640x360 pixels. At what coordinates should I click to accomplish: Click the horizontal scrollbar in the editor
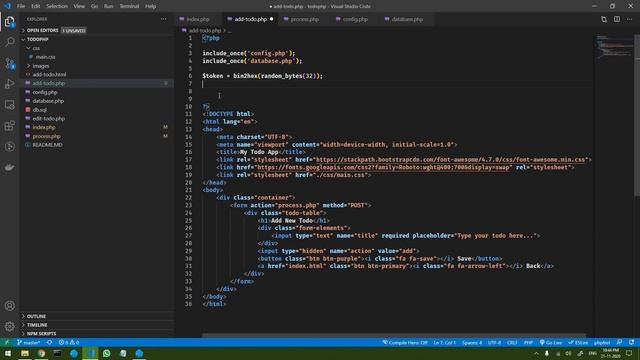[394, 336]
